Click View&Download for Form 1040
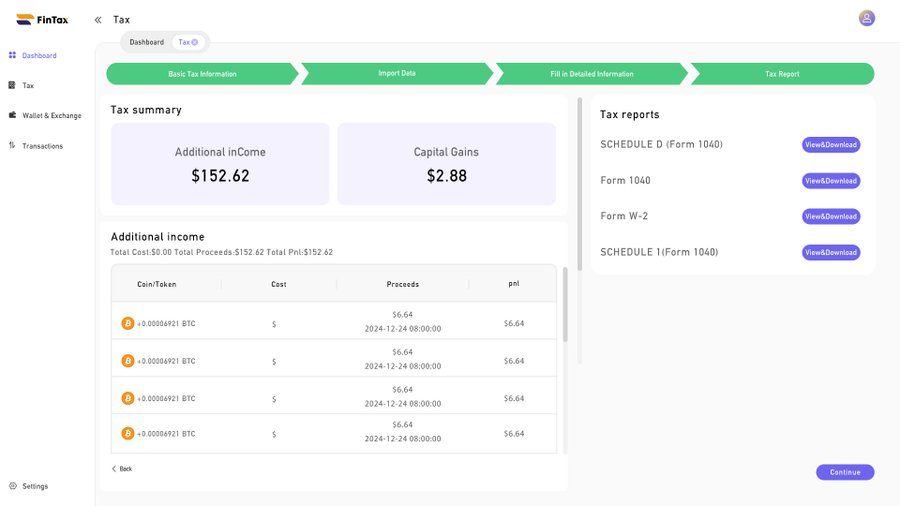This screenshot has height=506, width=900. pyautogui.click(x=831, y=181)
